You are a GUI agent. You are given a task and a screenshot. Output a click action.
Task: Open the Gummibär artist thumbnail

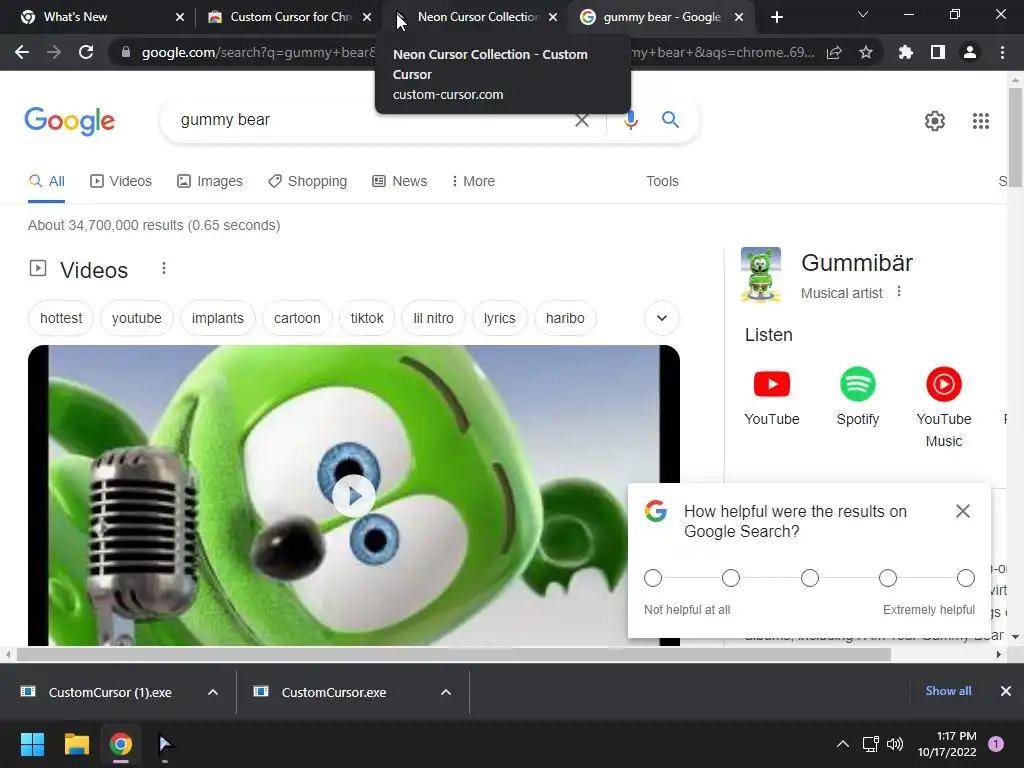760,275
